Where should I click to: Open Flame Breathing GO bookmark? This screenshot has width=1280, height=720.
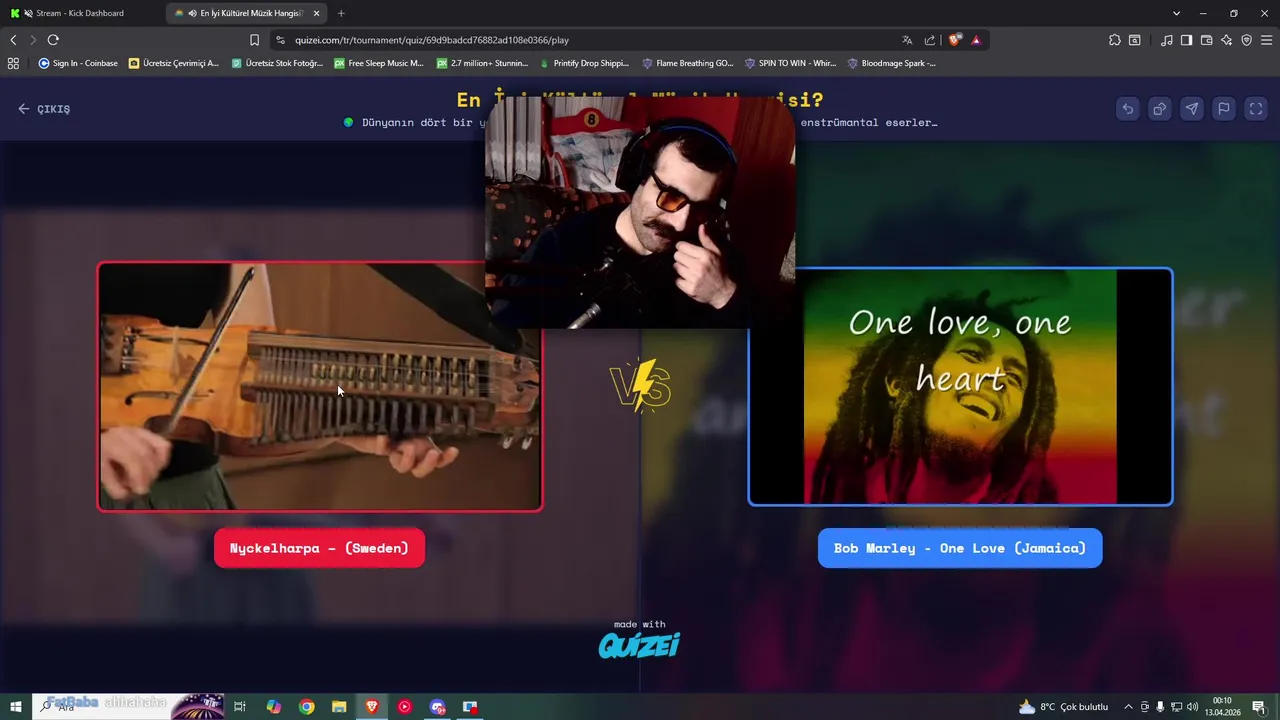[x=688, y=63]
